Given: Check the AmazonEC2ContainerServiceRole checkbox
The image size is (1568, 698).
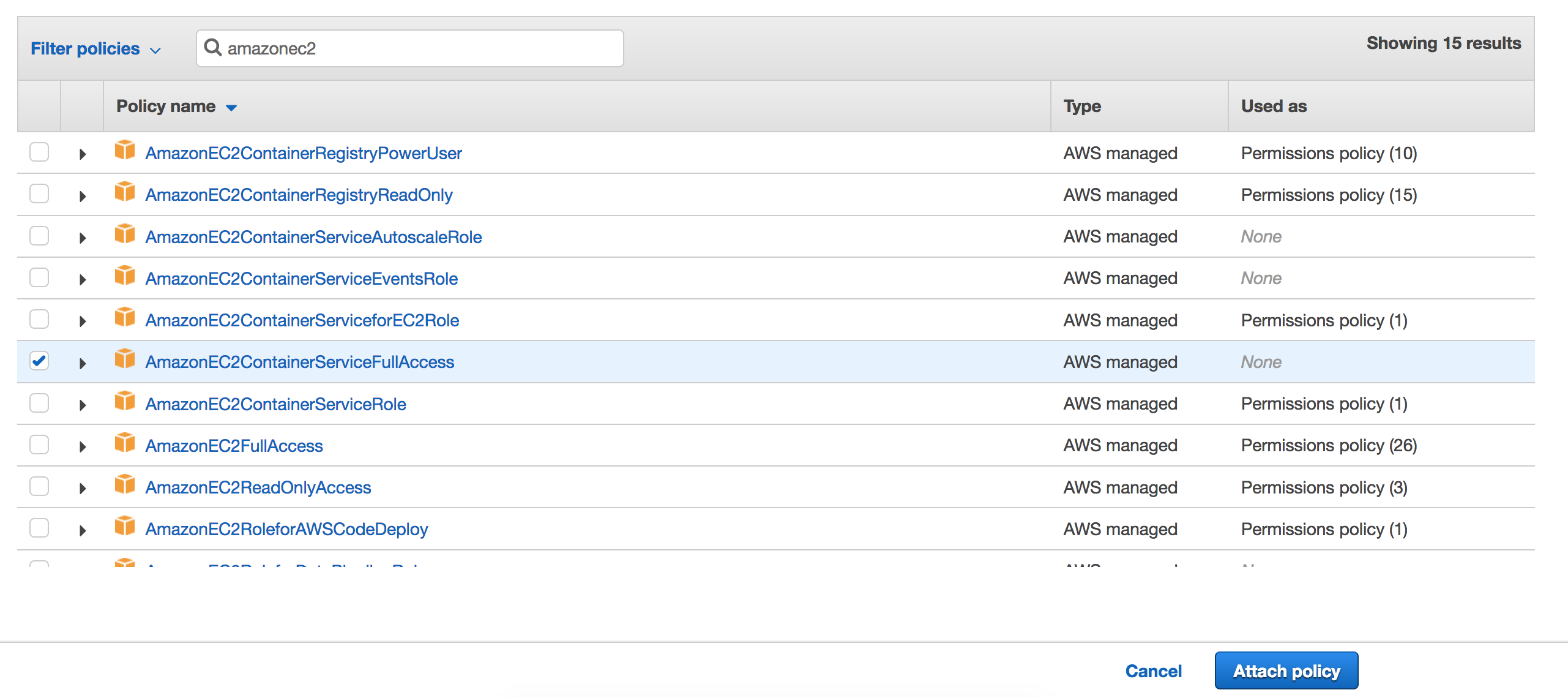Looking at the screenshot, I should click(39, 403).
